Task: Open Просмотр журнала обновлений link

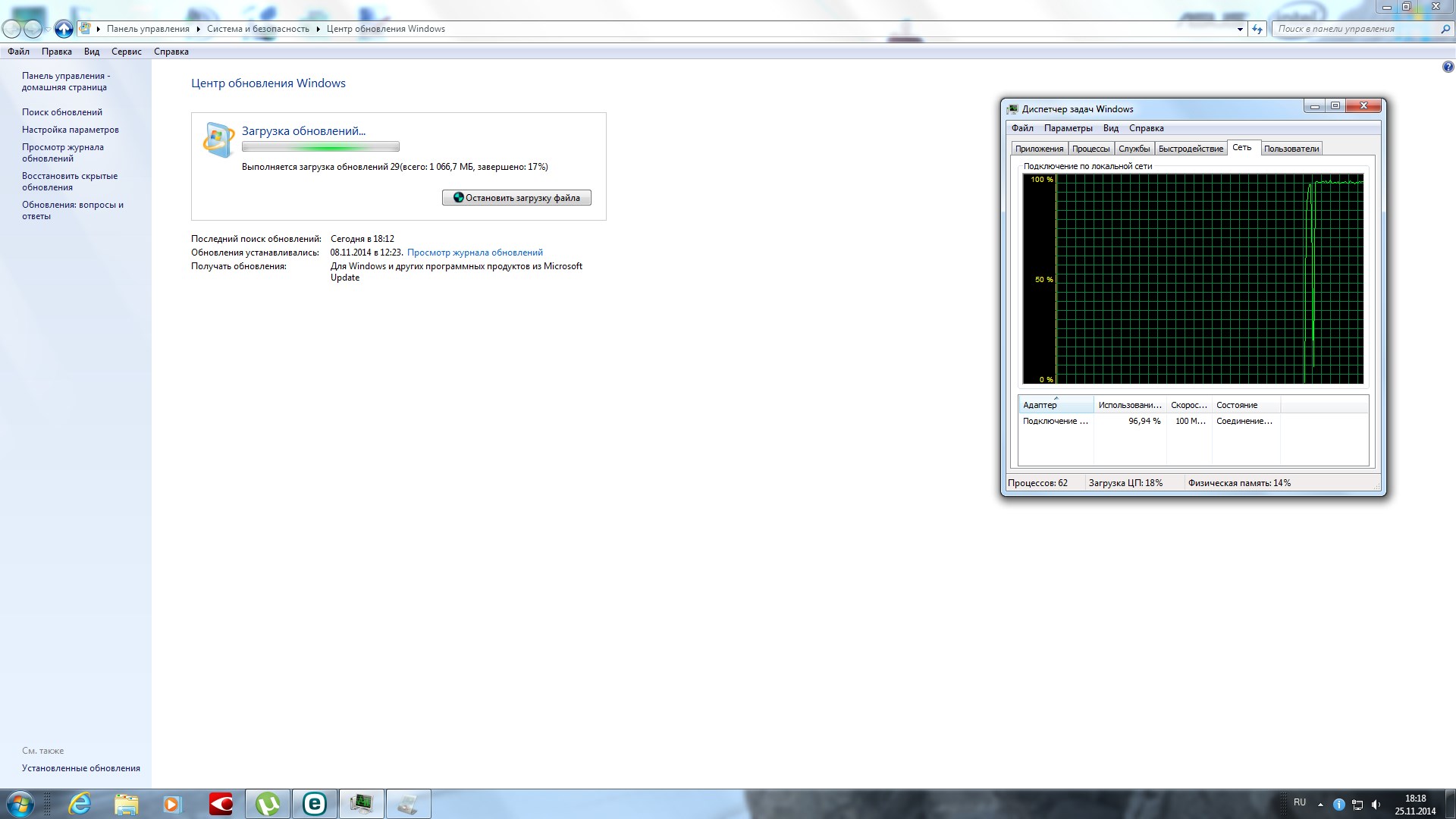Action: [x=475, y=253]
